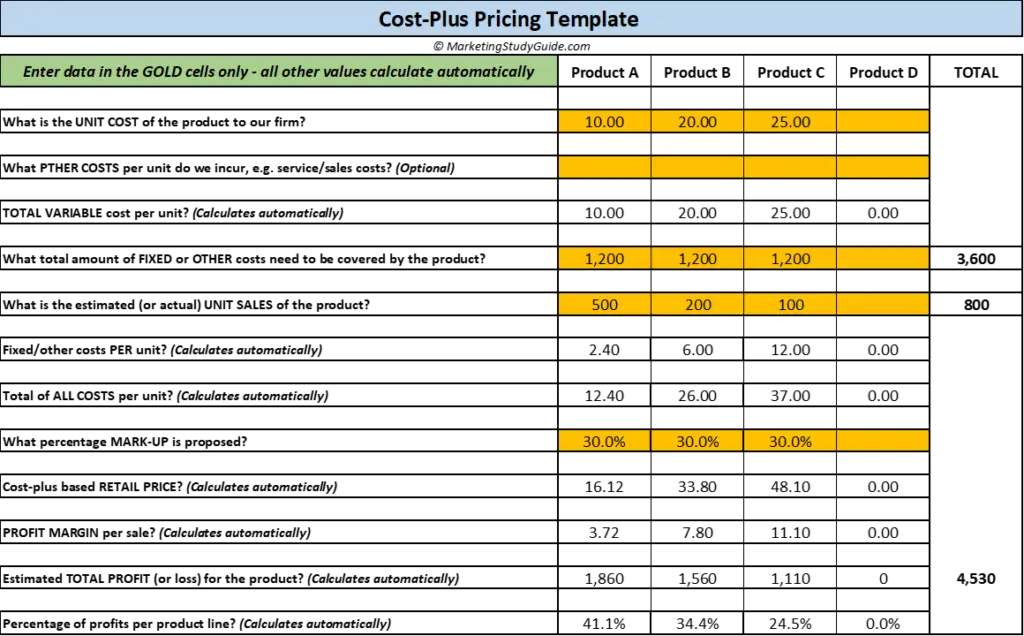Click retail price value 48.10
Viewport: 1024px width, 636px height.
click(x=790, y=486)
